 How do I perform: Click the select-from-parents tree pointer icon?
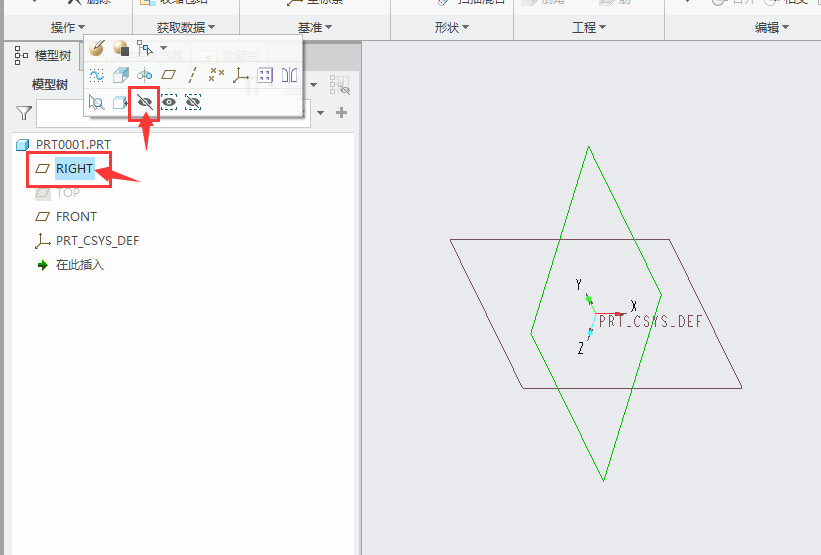(x=145, y=48)
